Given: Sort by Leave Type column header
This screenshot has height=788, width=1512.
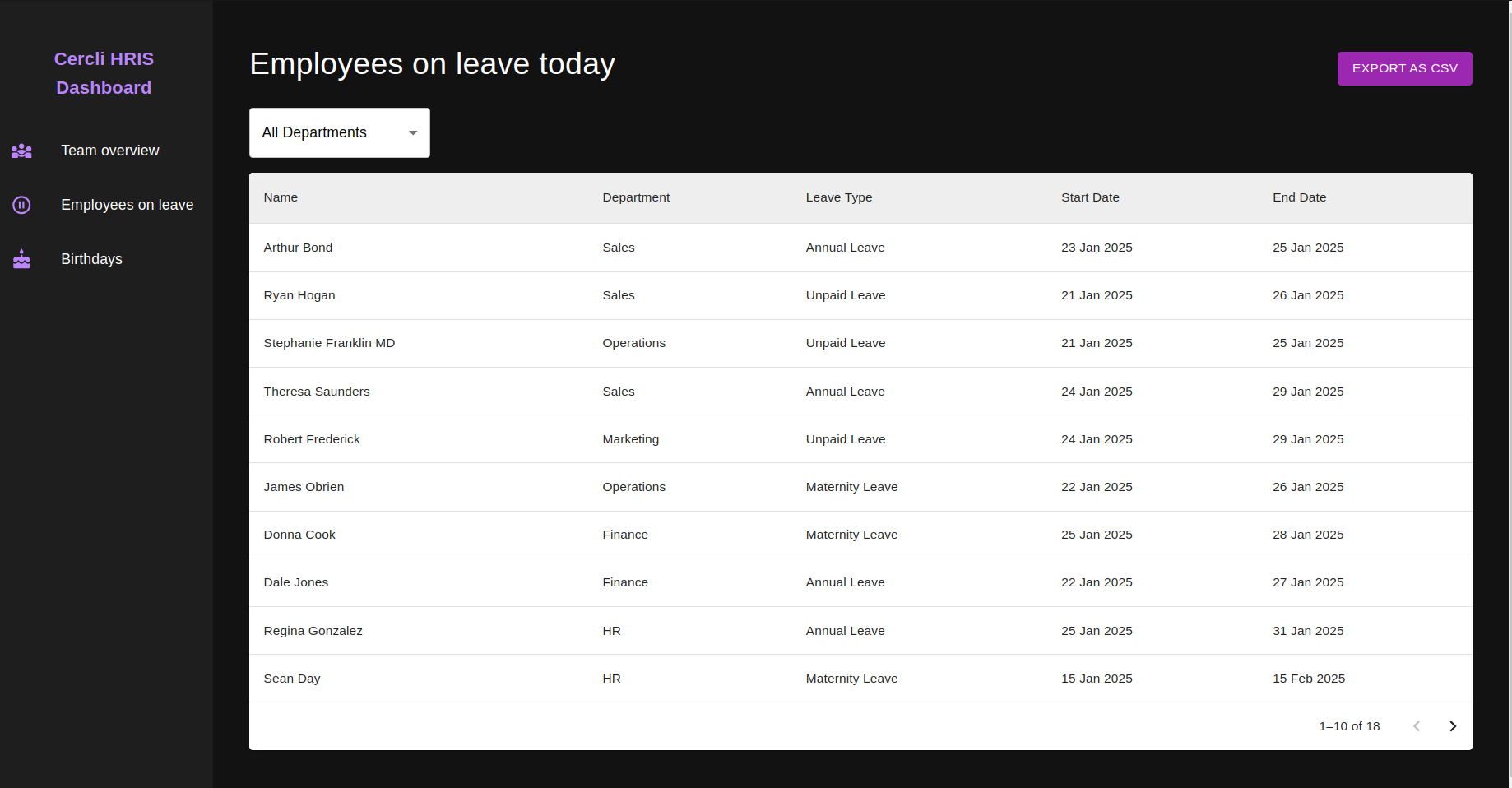Looking at the screenshot, I should click(839, 197).
